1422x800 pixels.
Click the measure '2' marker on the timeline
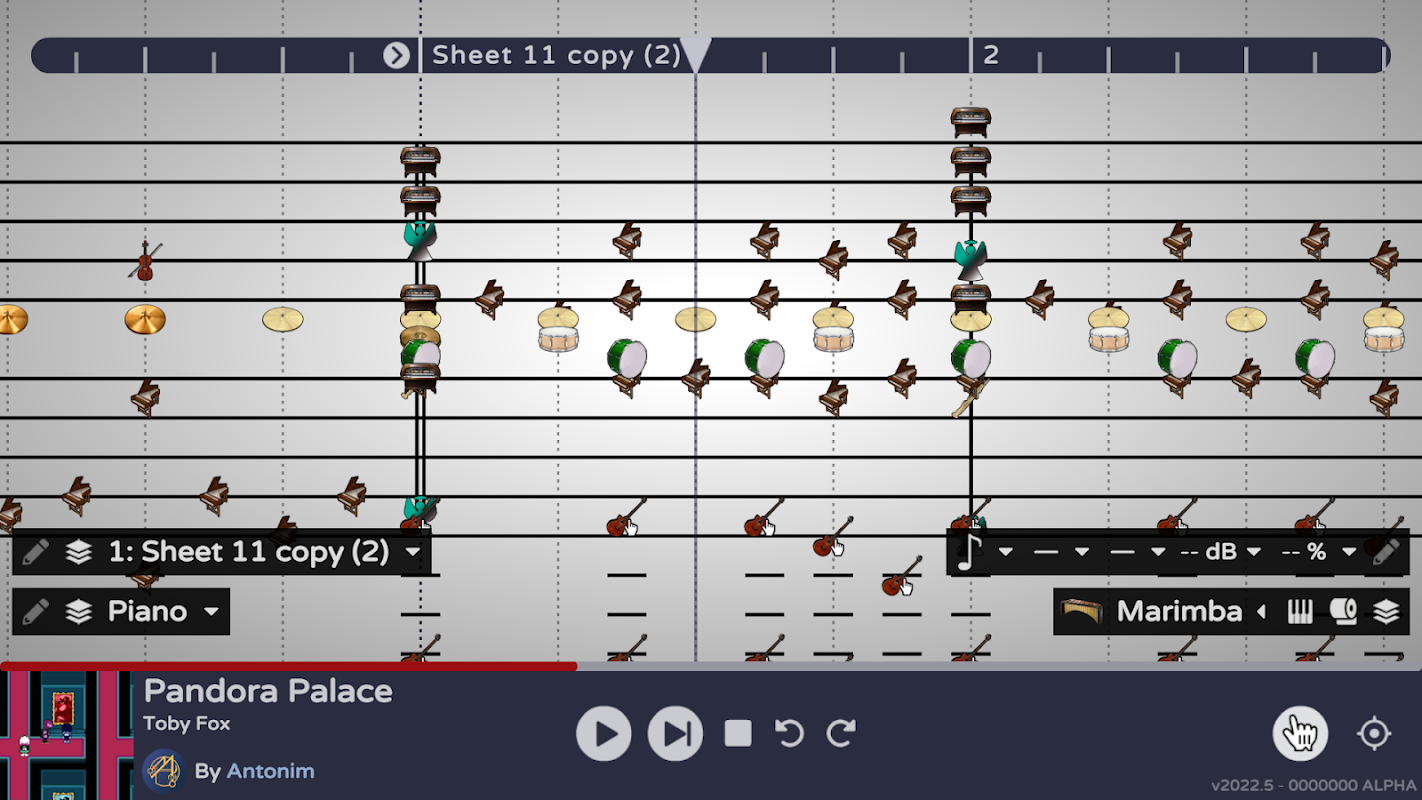[x=991, y=55]
